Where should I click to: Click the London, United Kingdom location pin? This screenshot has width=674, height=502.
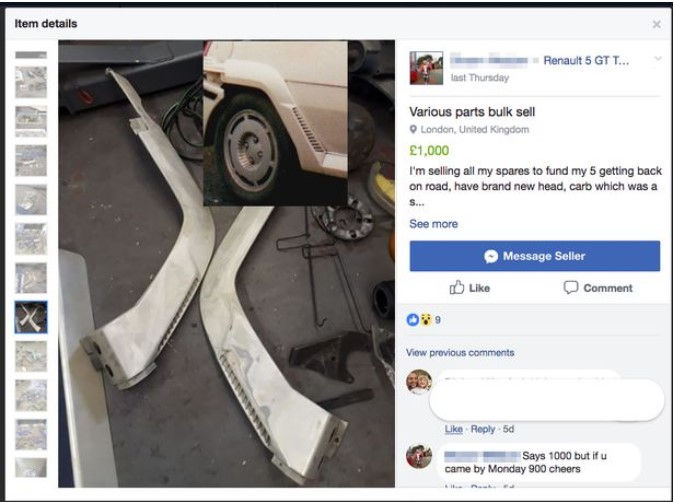click(414, 129)
